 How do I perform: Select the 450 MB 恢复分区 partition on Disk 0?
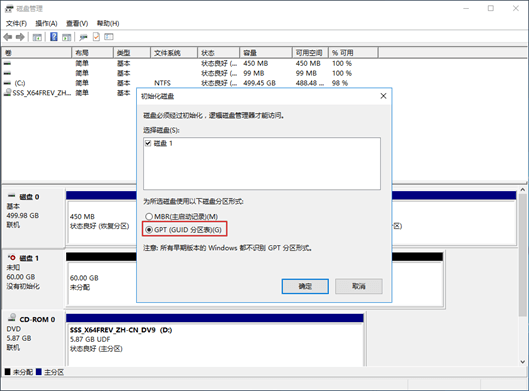[101, 222]
